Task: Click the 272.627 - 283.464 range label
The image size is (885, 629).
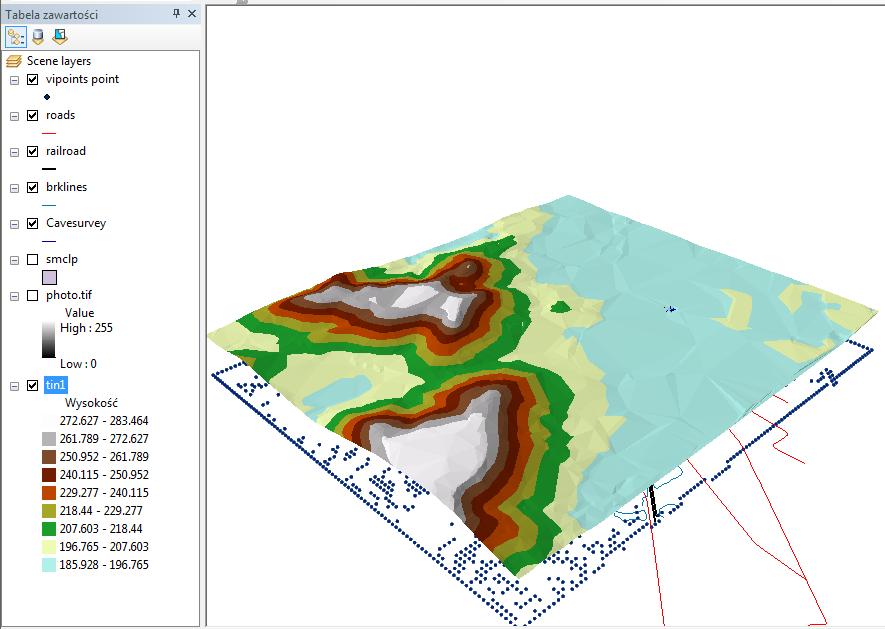Action: click(104, 421)
